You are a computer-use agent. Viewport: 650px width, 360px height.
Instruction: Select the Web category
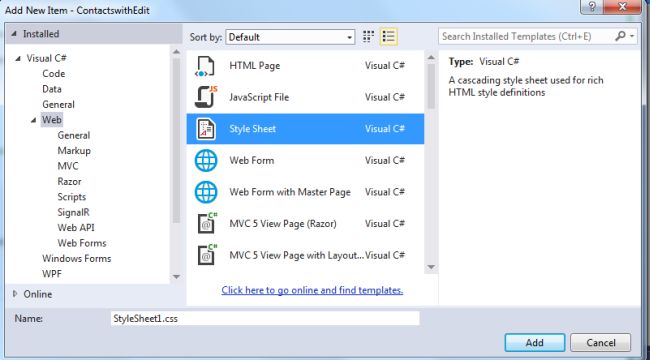(x=52, y=120)
